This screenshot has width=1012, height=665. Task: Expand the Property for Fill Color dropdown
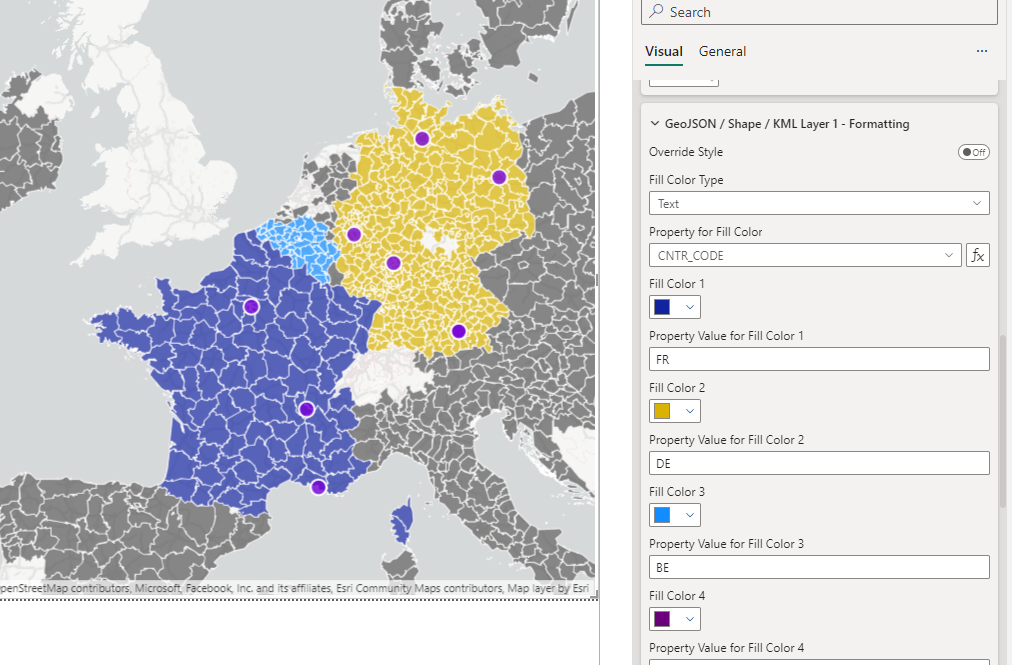click(804, 255)
